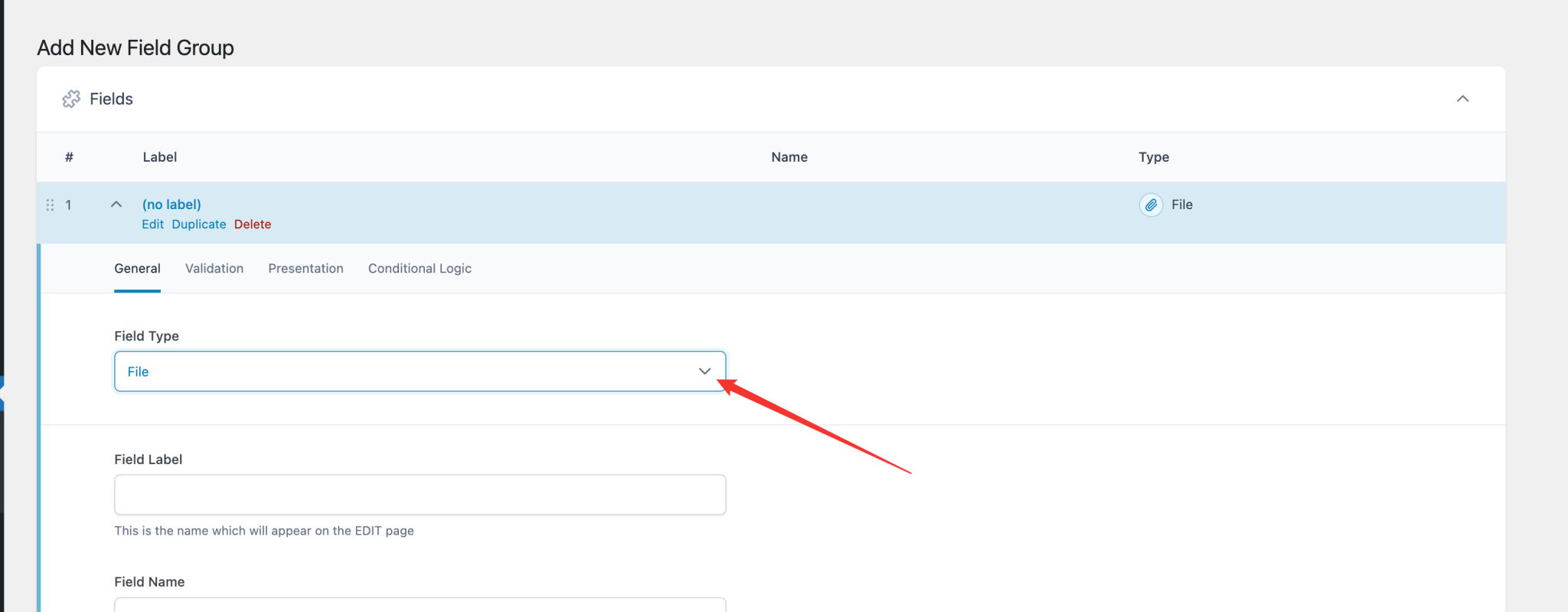This screenshot has width=1568, height=612.
Task: Open the Presentation tab
Action: pos(305,269)
